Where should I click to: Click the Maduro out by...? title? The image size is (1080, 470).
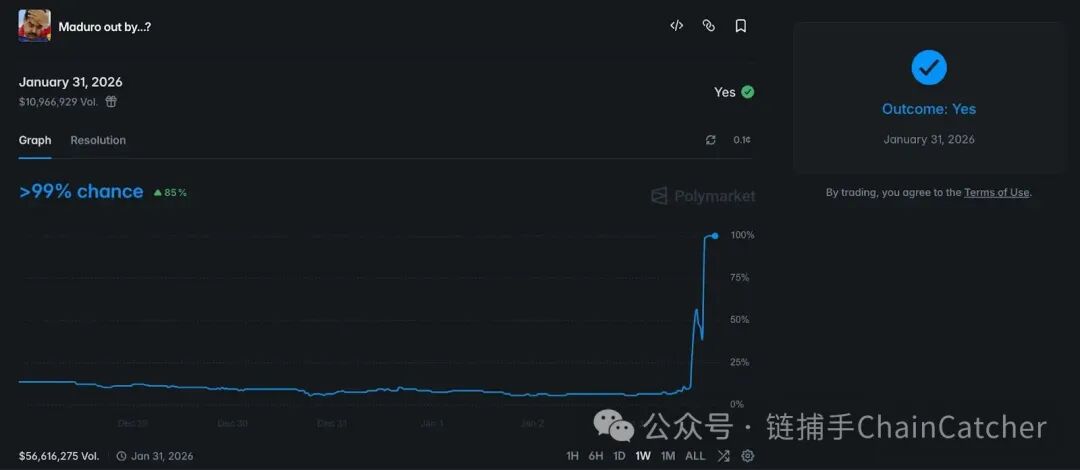pyautogui.click(x=105, y=27)
